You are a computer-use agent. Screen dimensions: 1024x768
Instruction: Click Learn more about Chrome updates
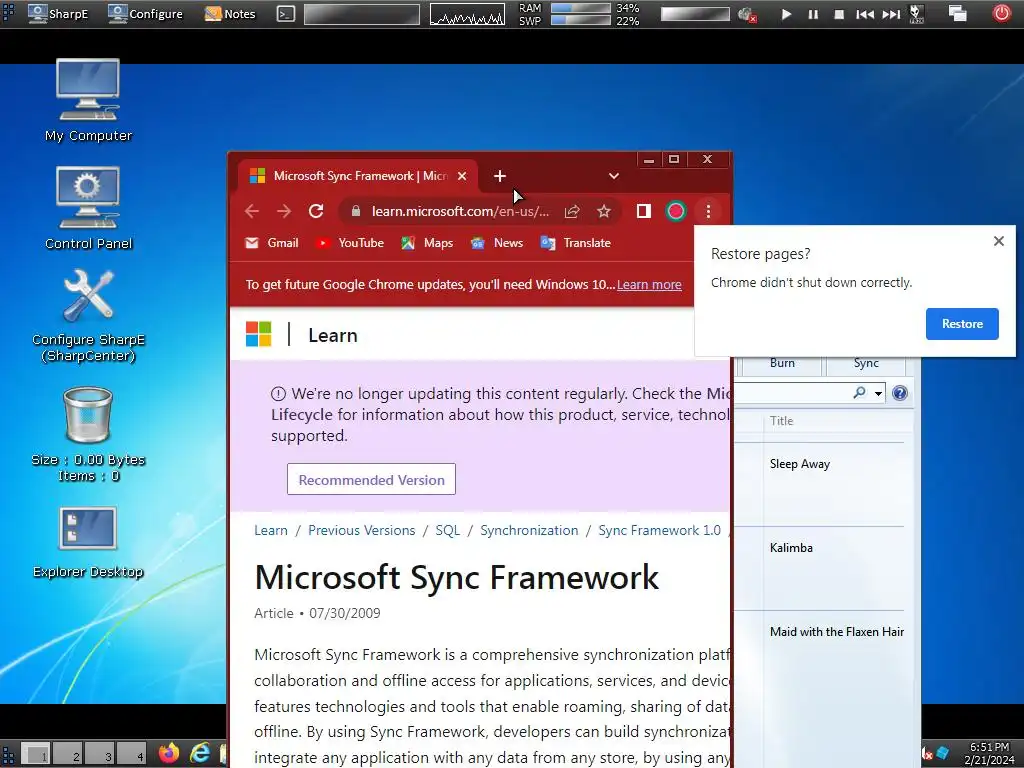(x=649, y=285)
